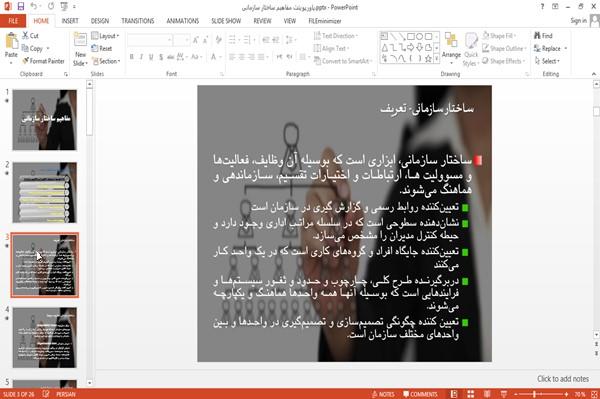The image size is (600, 399).
Task: Toggle Bold formatting
Action: (x=132, y=57)
